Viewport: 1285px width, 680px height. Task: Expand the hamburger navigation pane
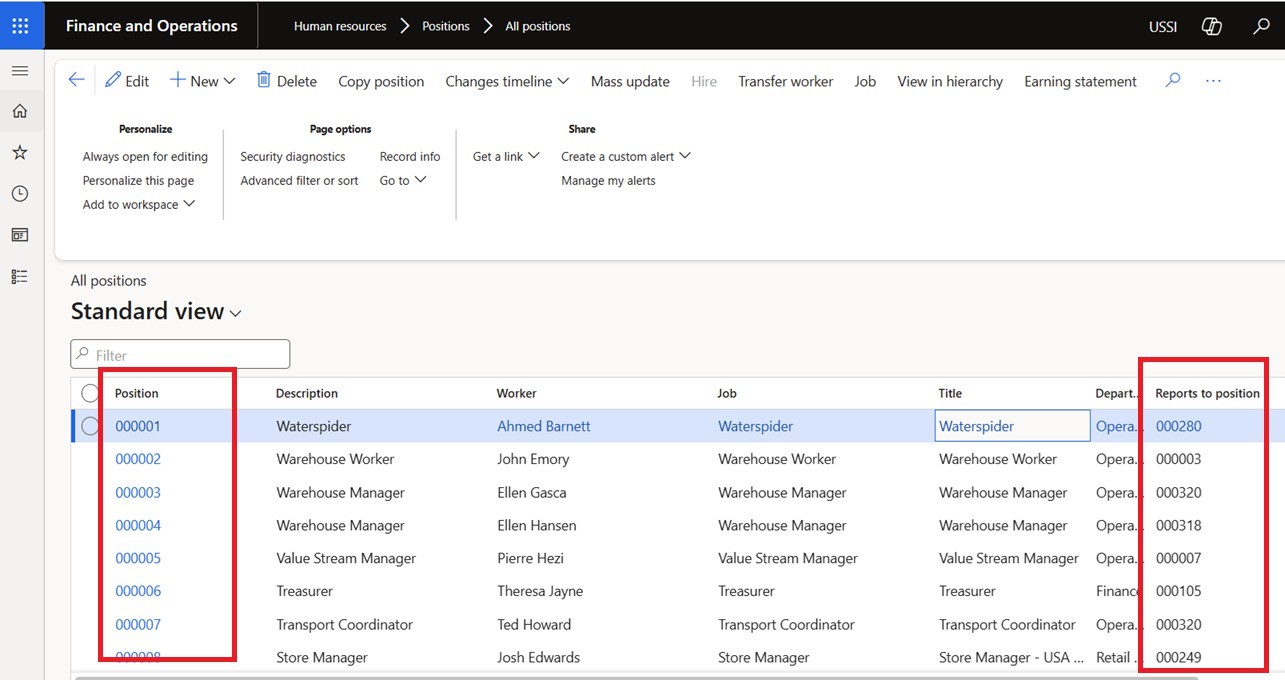tap(20, 71)
